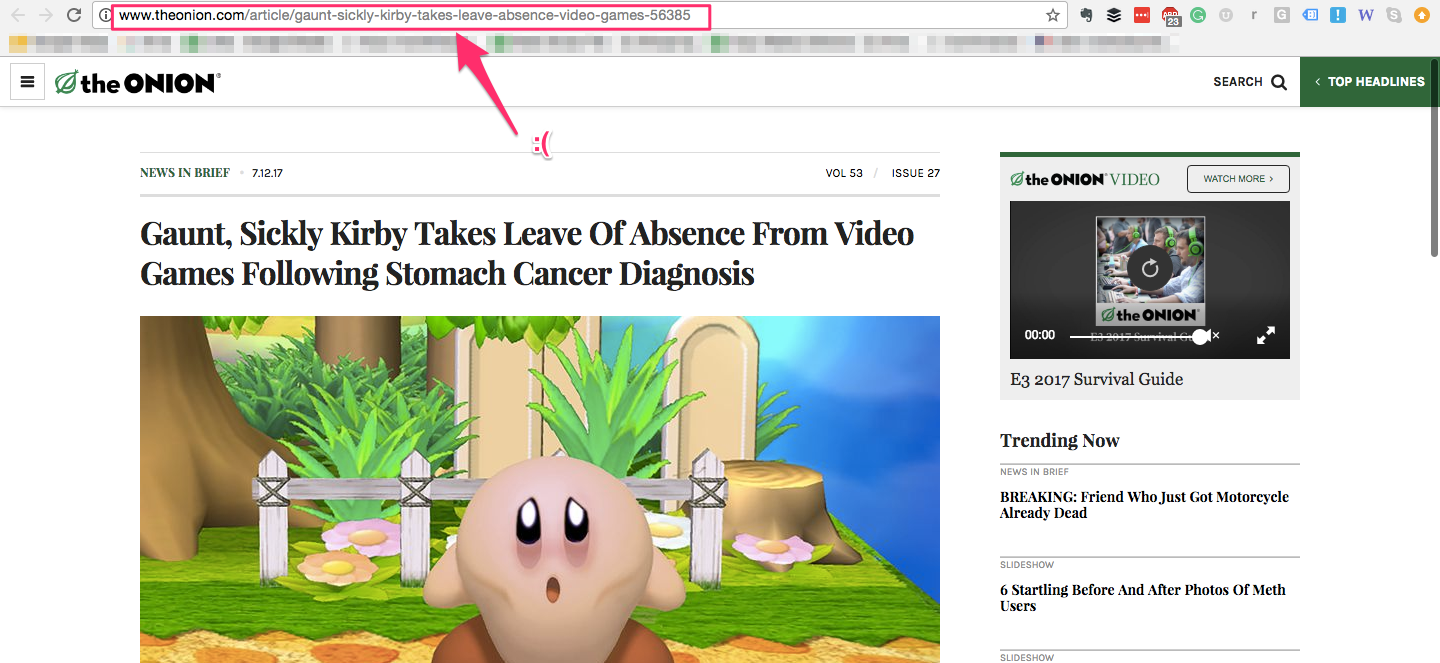Viewport: 1440px width, 663px height.
Task: Bookmark this page with the star icon
Action: tap(1053, 15)
